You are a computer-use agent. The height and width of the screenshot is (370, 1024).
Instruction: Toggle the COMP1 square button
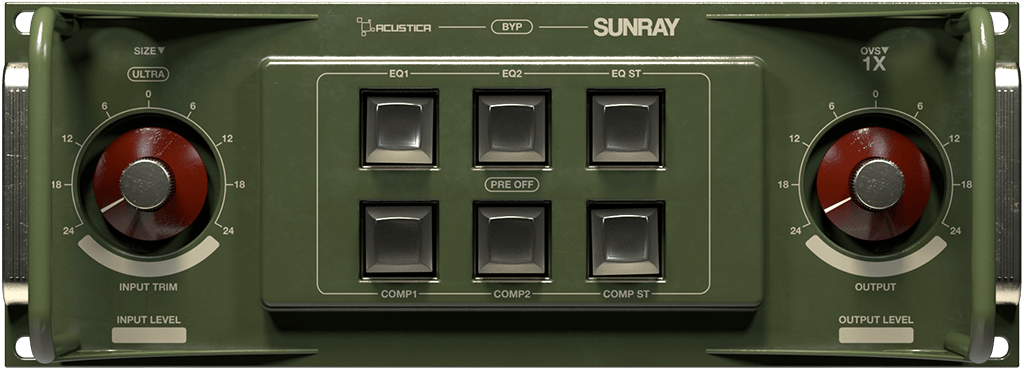[x=398, y=239]
